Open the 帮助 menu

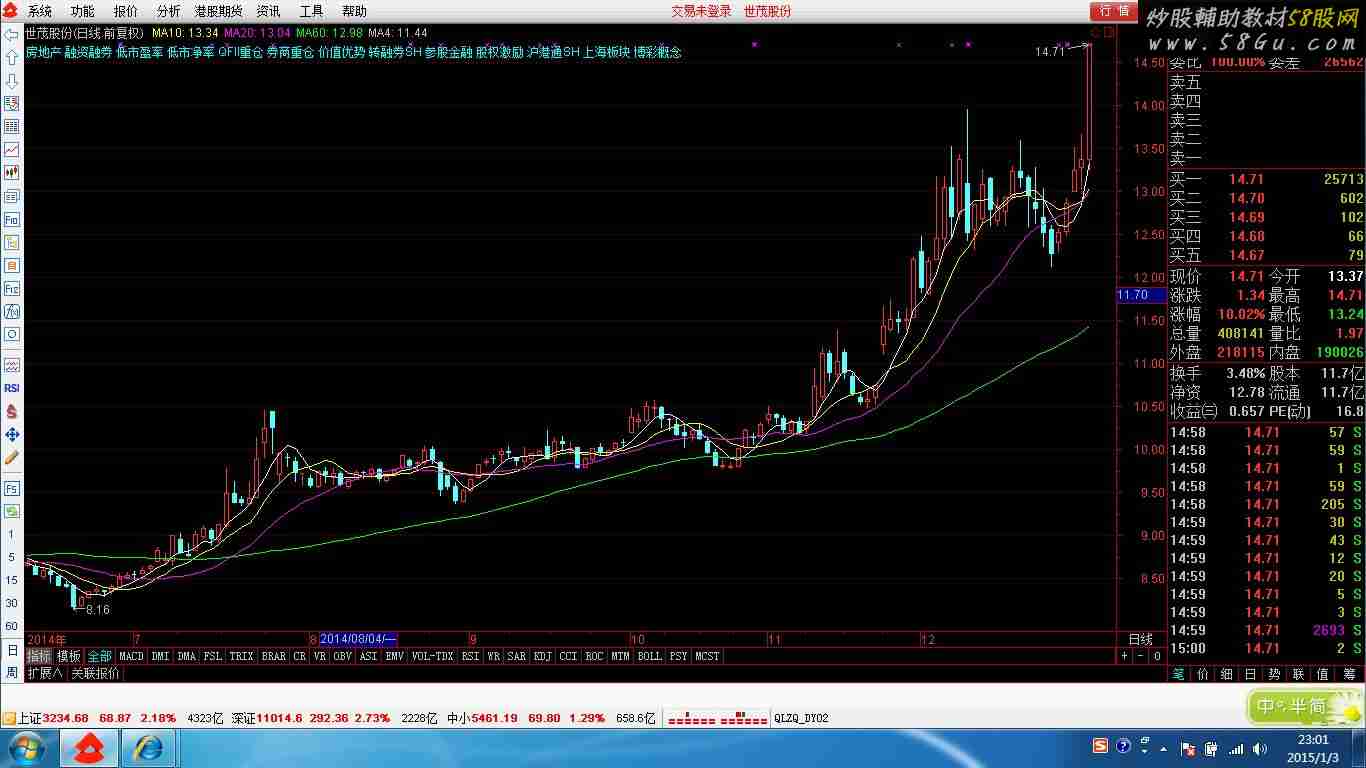click(x=354, y=11)
